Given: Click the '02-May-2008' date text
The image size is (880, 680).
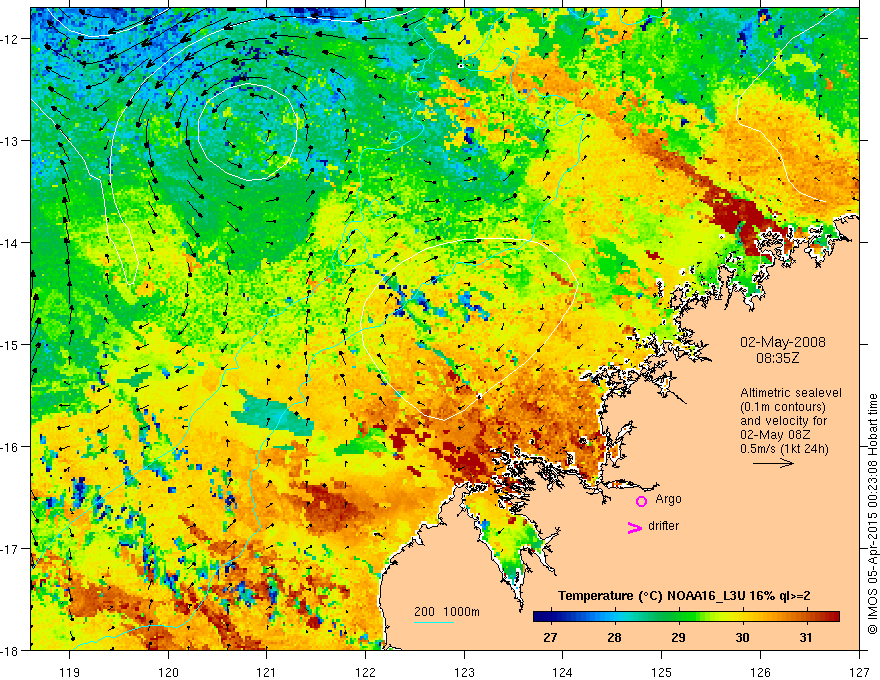Looking at the screenshot, I should 783,342.
